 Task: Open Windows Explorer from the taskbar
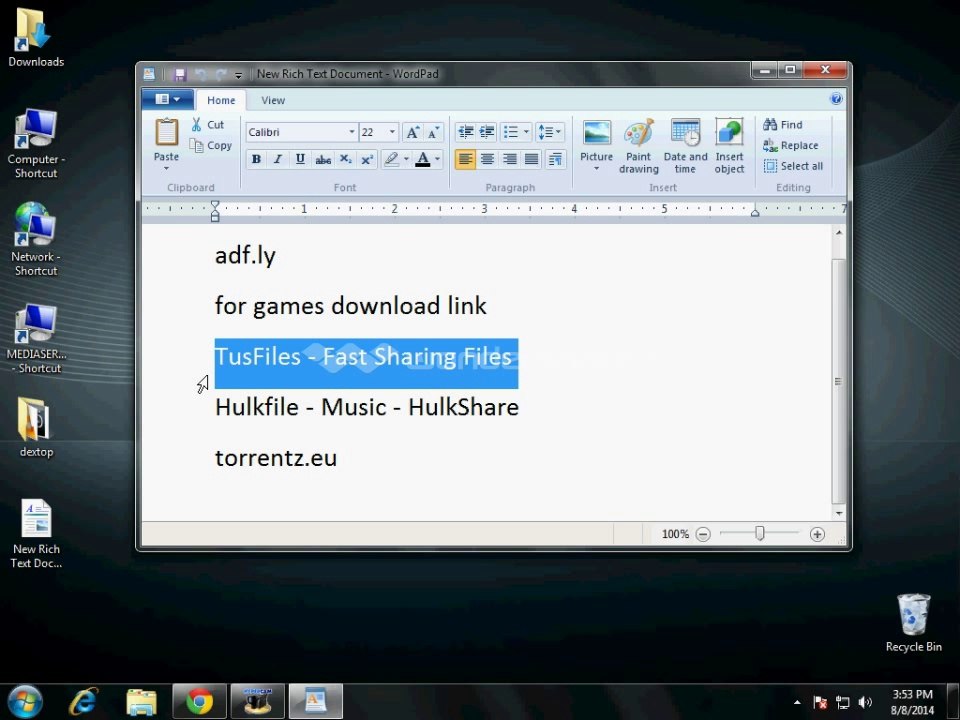click(141, 702)
